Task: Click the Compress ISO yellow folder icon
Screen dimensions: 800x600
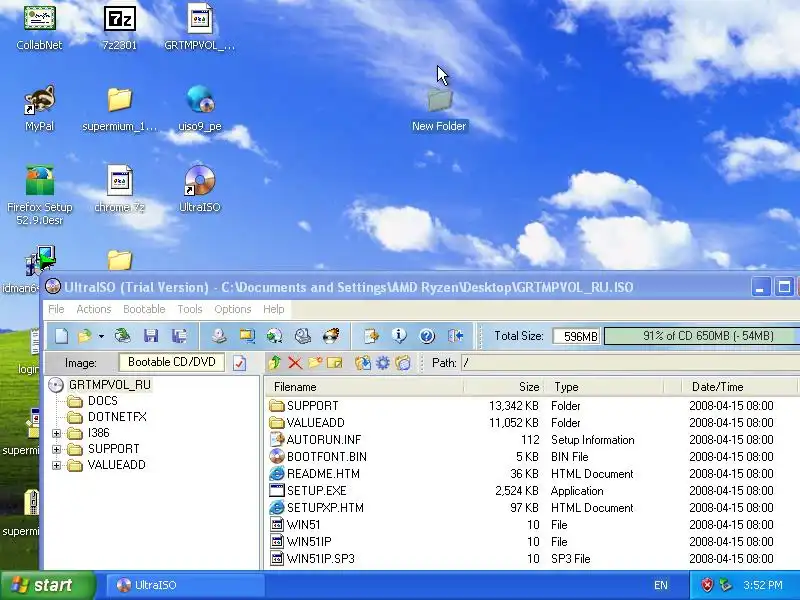Action: coord(247,336)
